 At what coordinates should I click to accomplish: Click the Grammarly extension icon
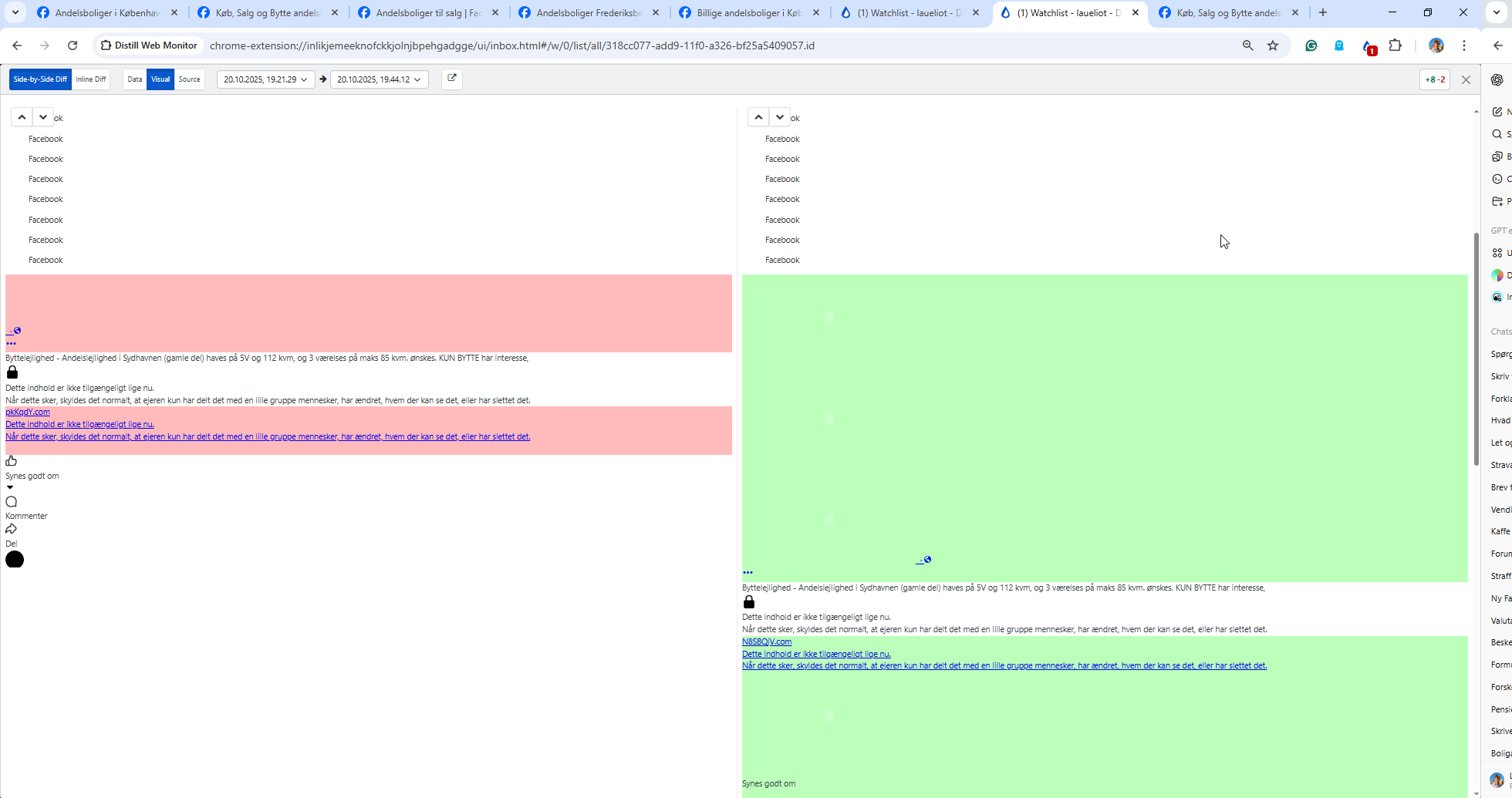[1311, 45]
